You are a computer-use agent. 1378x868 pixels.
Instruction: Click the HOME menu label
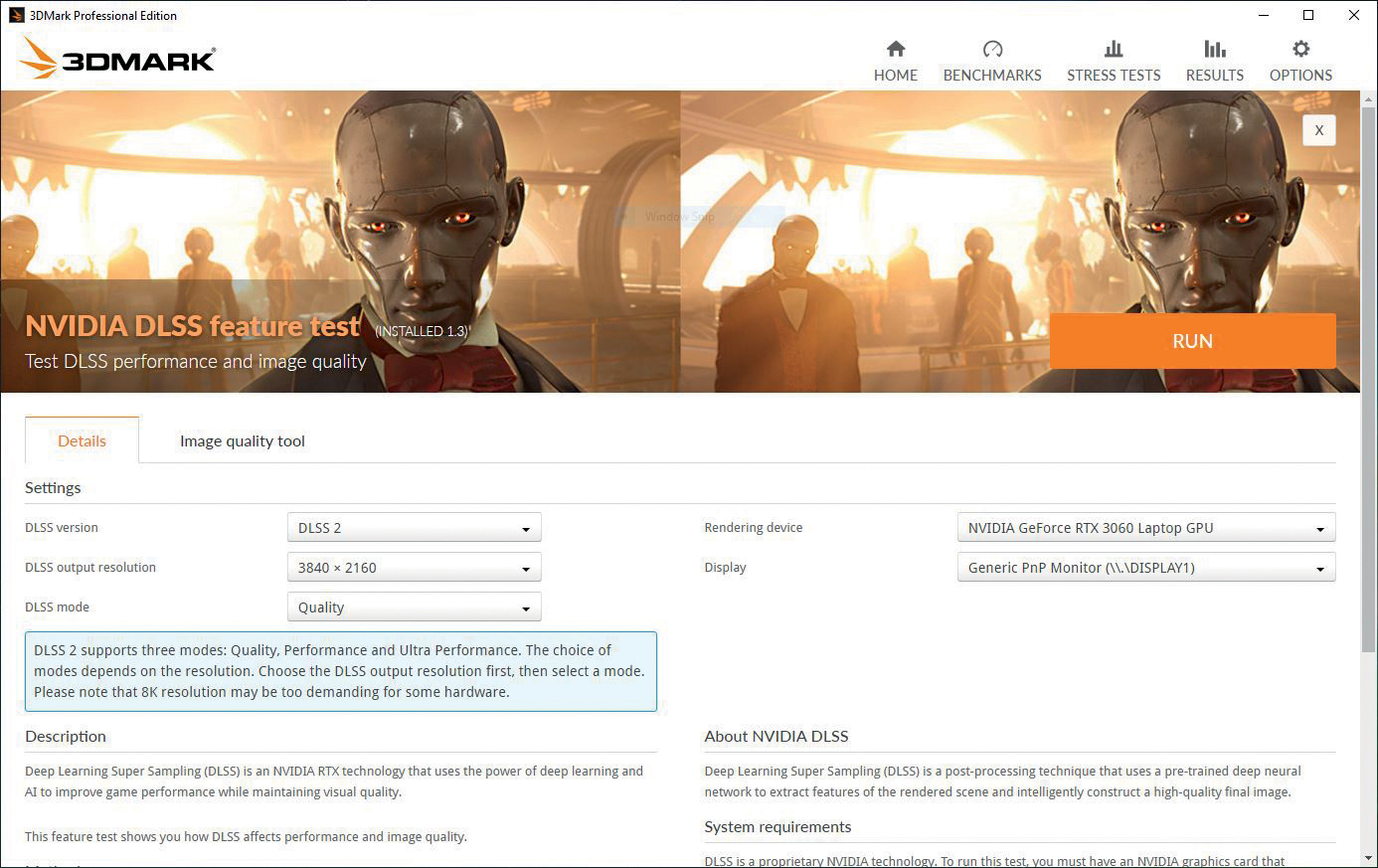tap(896, 75)
